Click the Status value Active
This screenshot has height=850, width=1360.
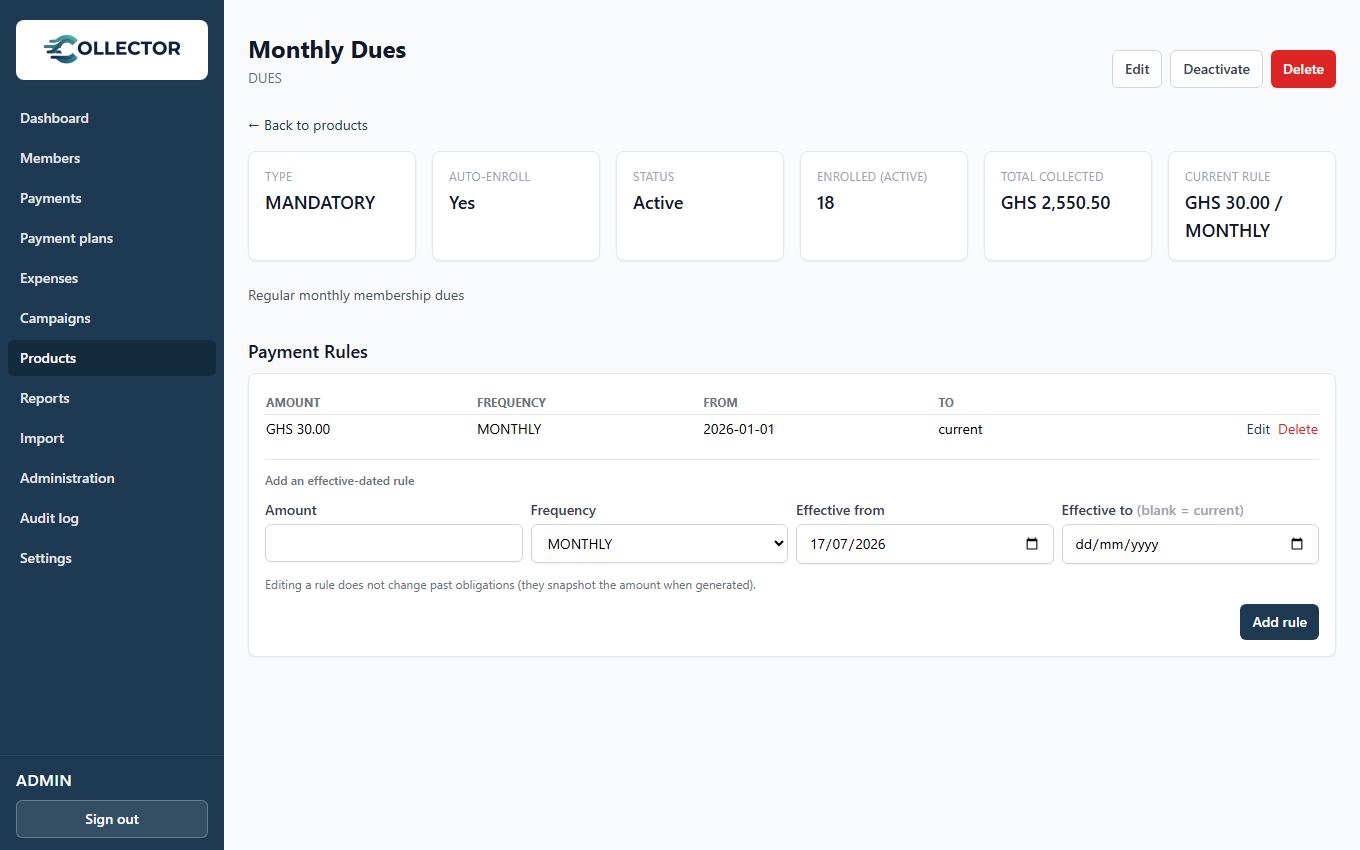(x=658, y=203)
